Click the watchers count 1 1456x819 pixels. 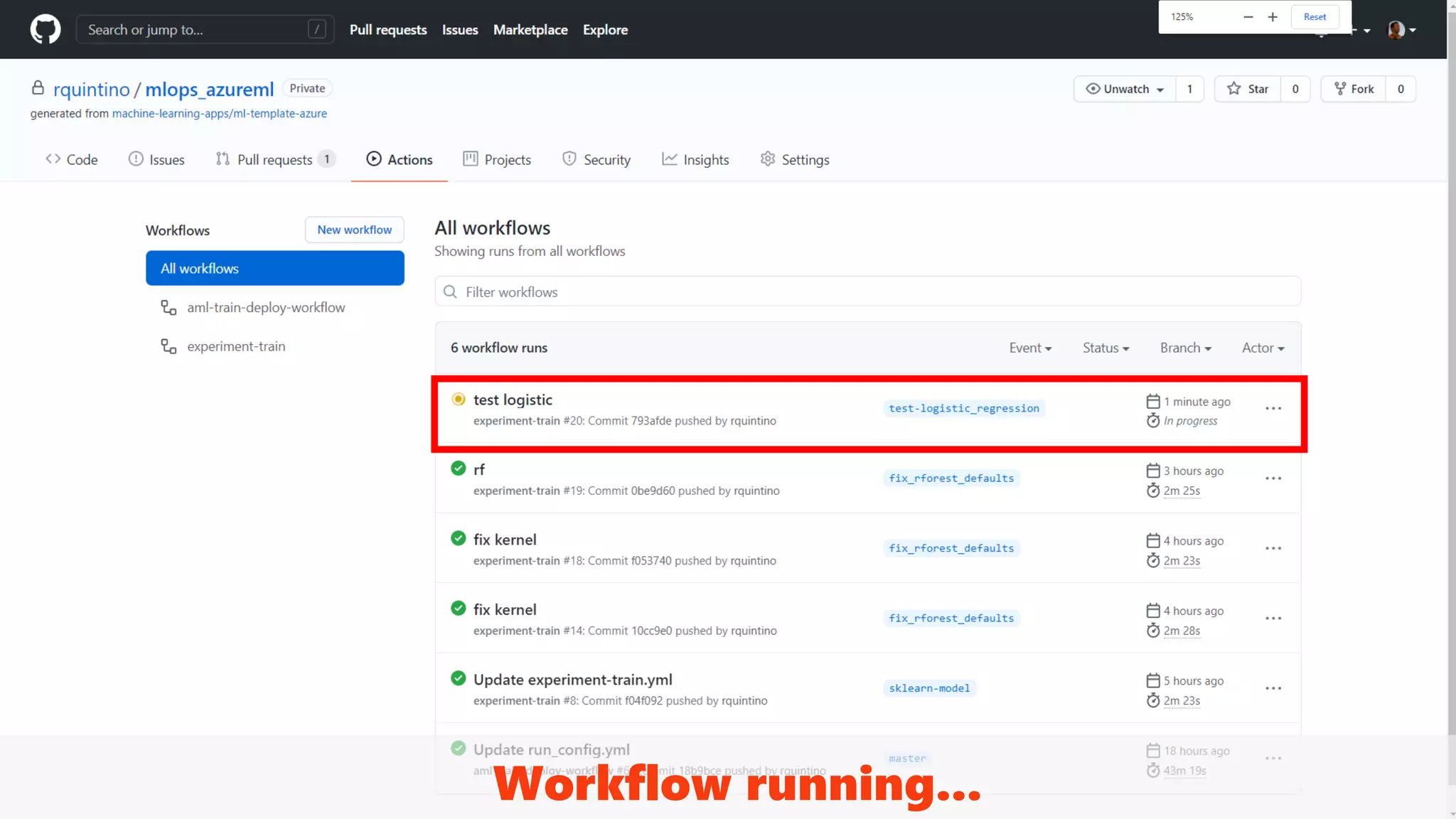[1189, 89]
